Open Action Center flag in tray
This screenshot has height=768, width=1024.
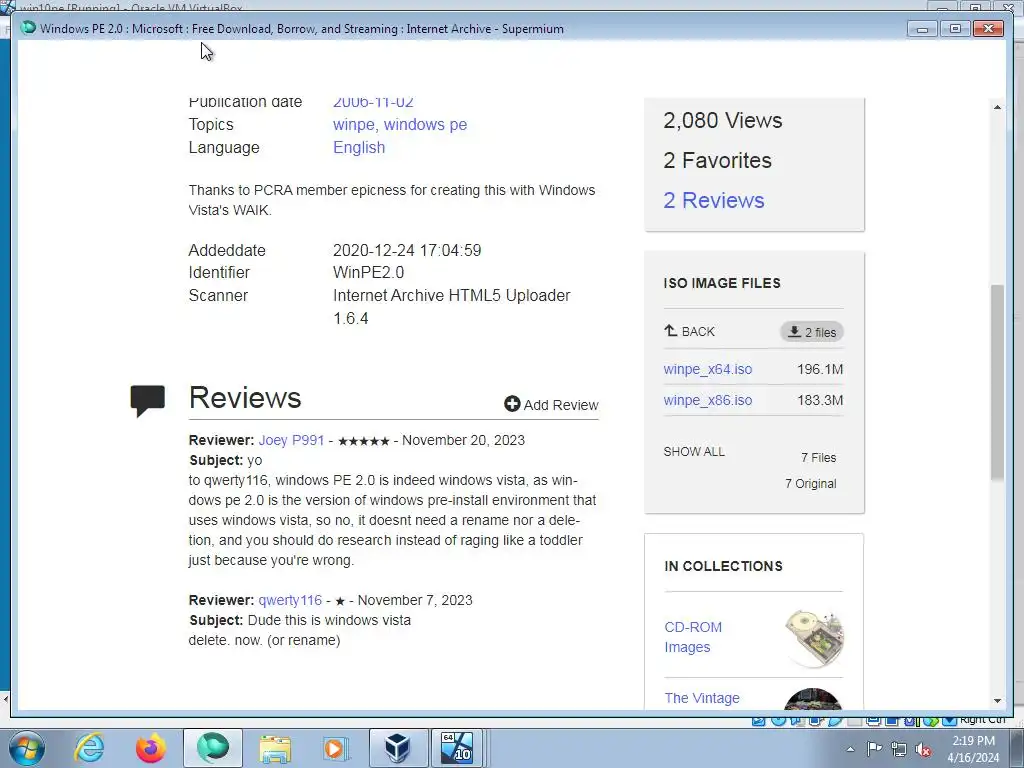(874, 748)
